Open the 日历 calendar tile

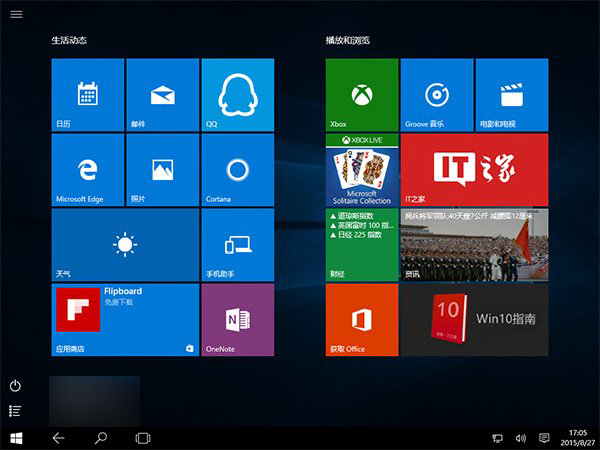click(88, 95)
